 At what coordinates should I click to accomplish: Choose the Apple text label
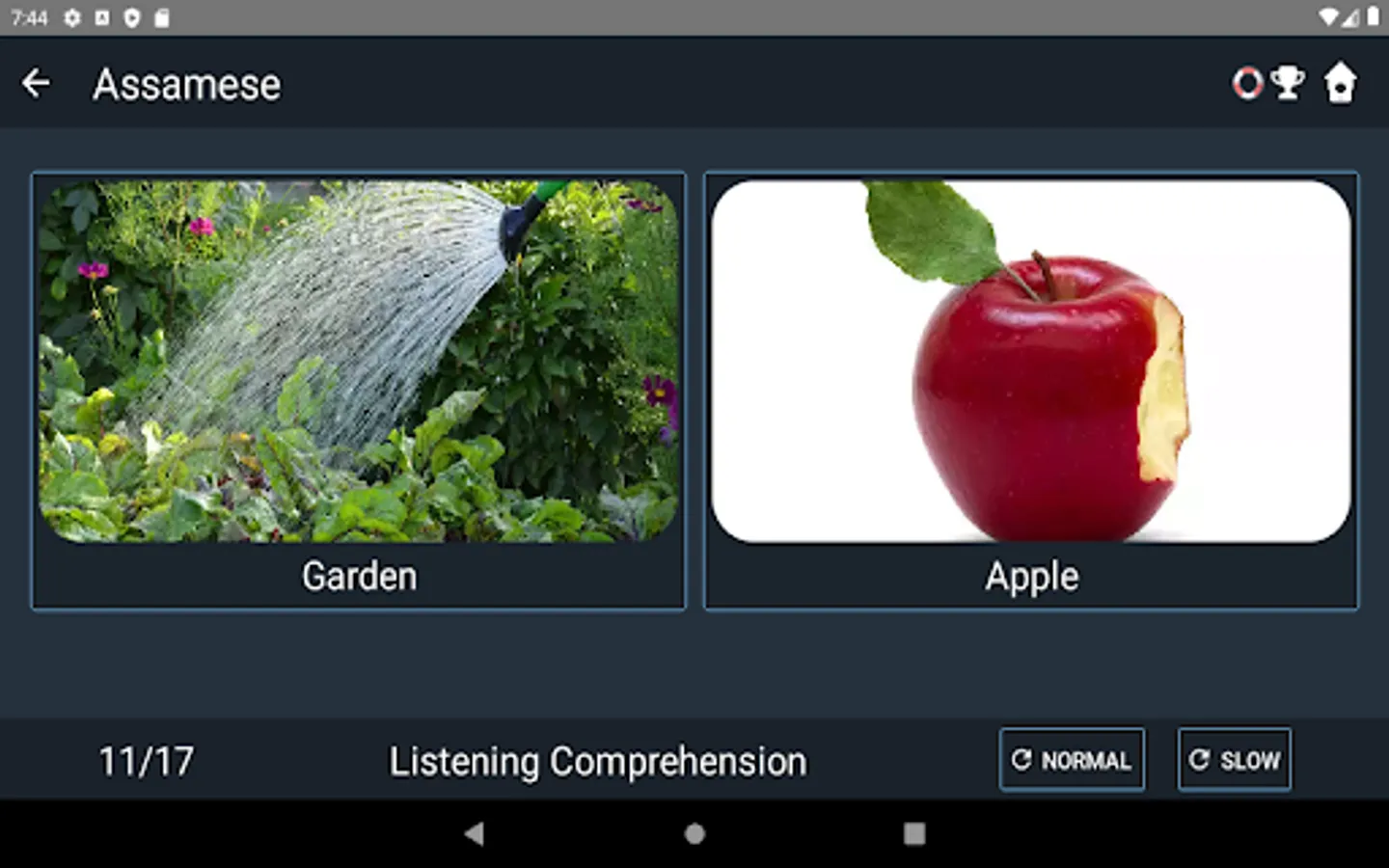[x=1031, y=578]
